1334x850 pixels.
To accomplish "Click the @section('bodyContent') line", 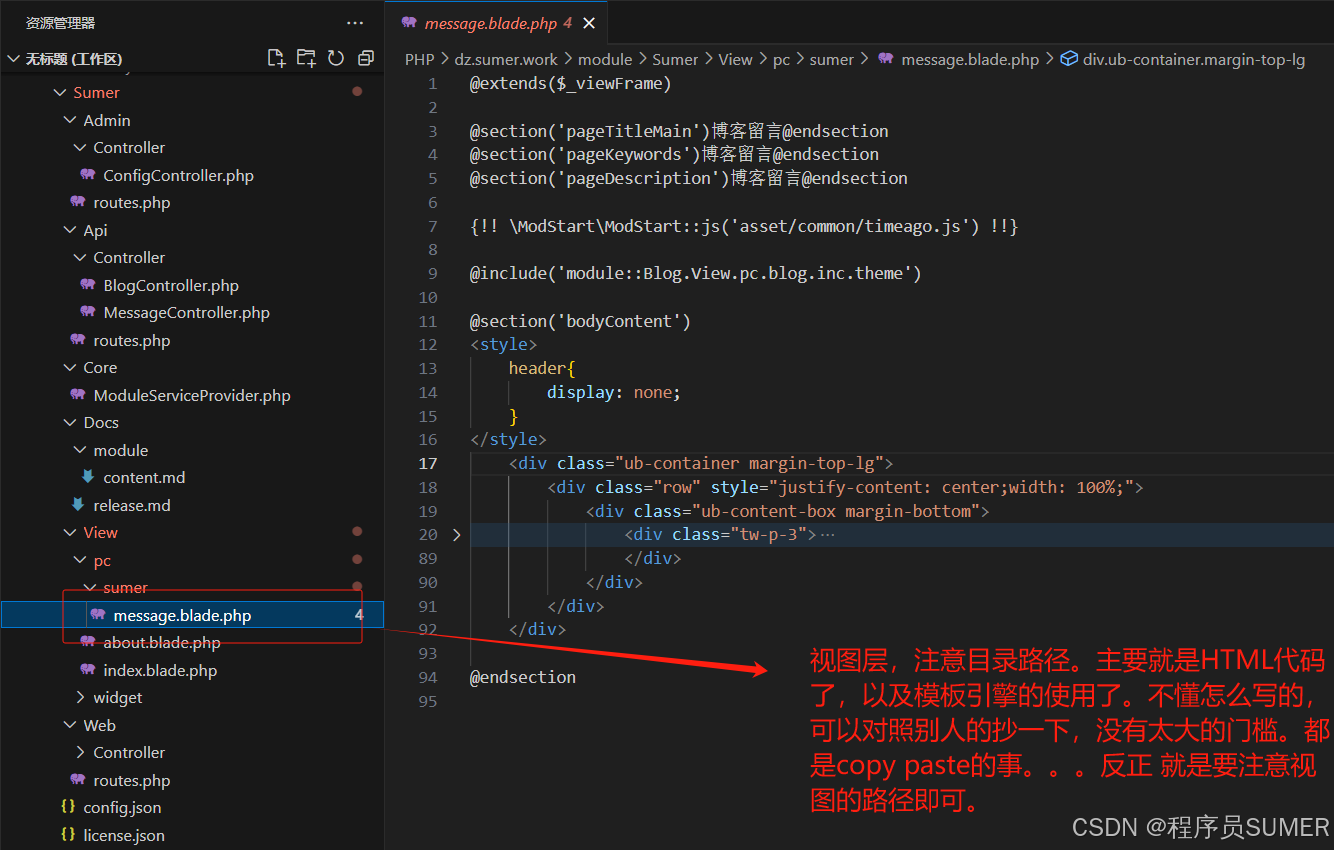I will click(x=580, y=321).
